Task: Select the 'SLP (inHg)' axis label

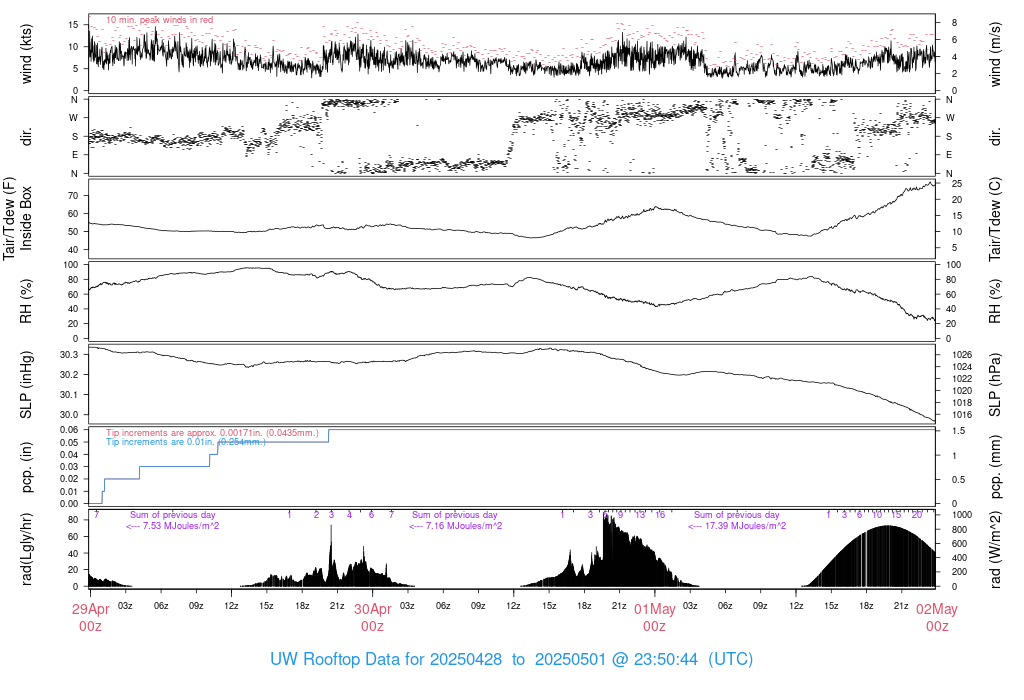Action: (26, 385)
